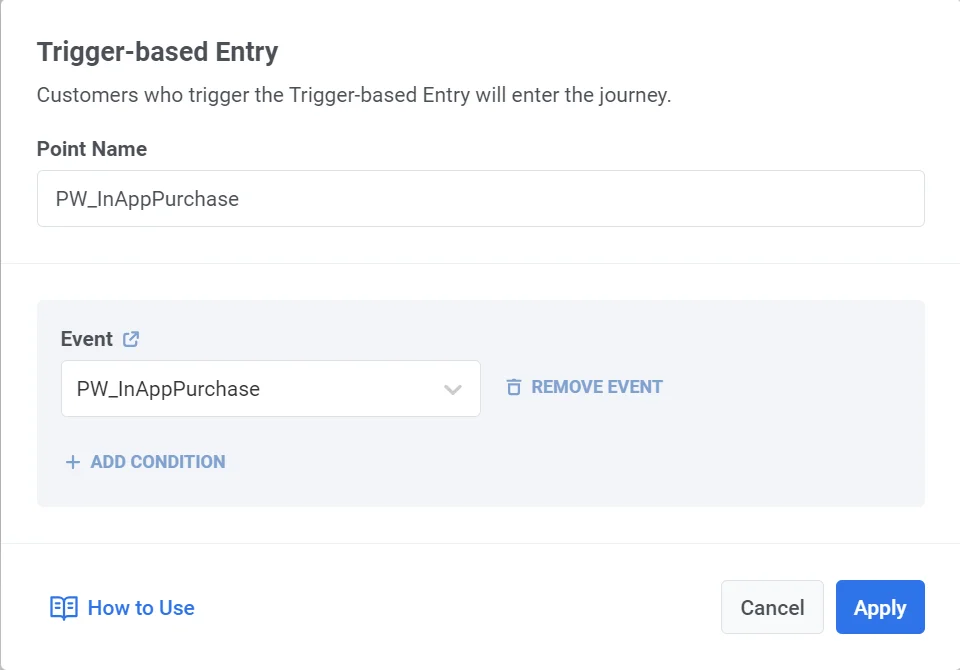
Task: Click the external link icon after the Event label
Action: (130, 339)
